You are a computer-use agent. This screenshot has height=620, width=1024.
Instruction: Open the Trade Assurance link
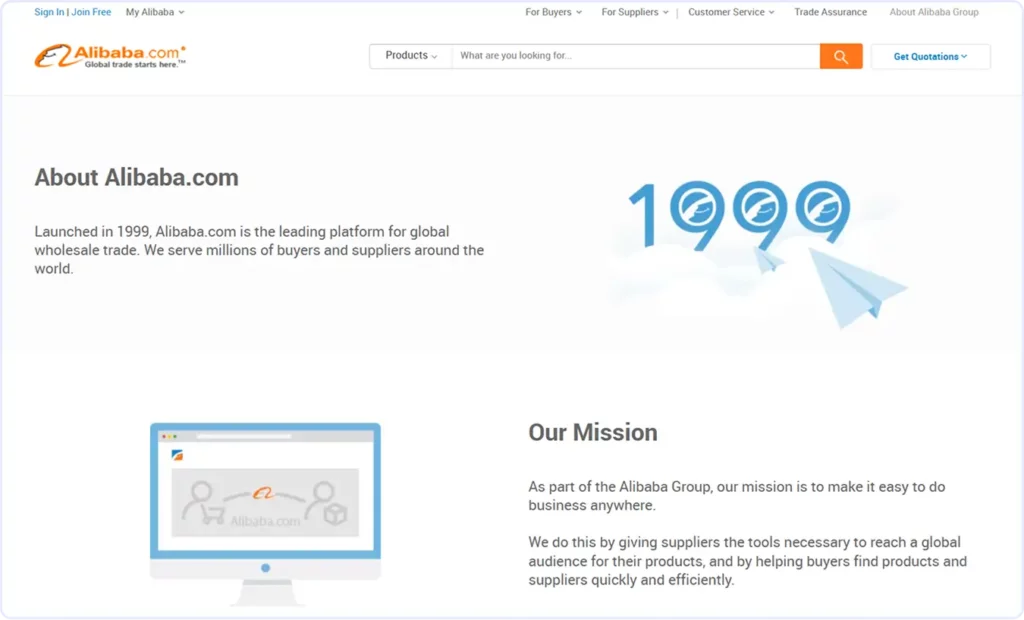pyautogui.click(x=830, y=12)
